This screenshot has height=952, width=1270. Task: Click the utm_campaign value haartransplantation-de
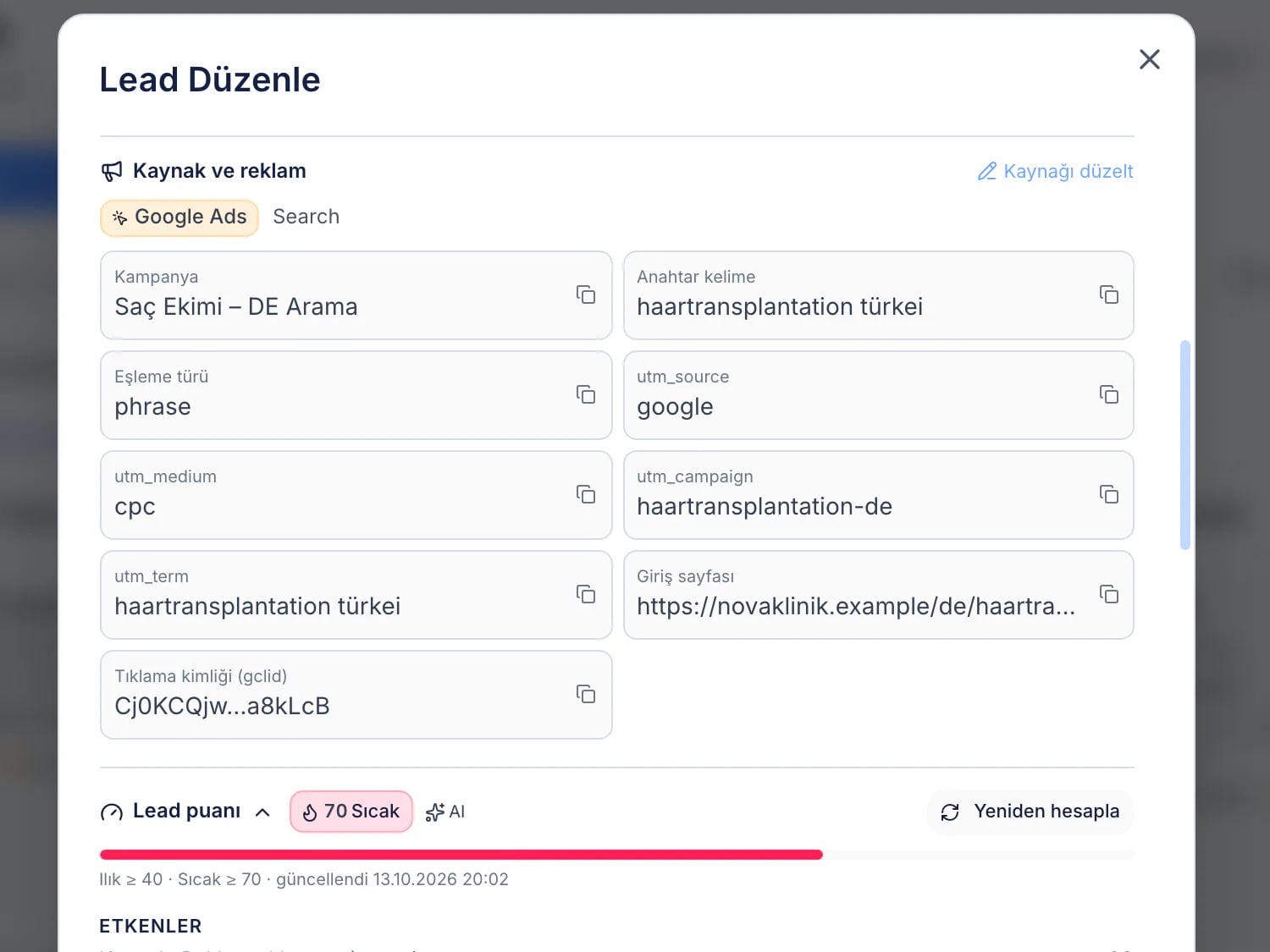tap(765, 506)
